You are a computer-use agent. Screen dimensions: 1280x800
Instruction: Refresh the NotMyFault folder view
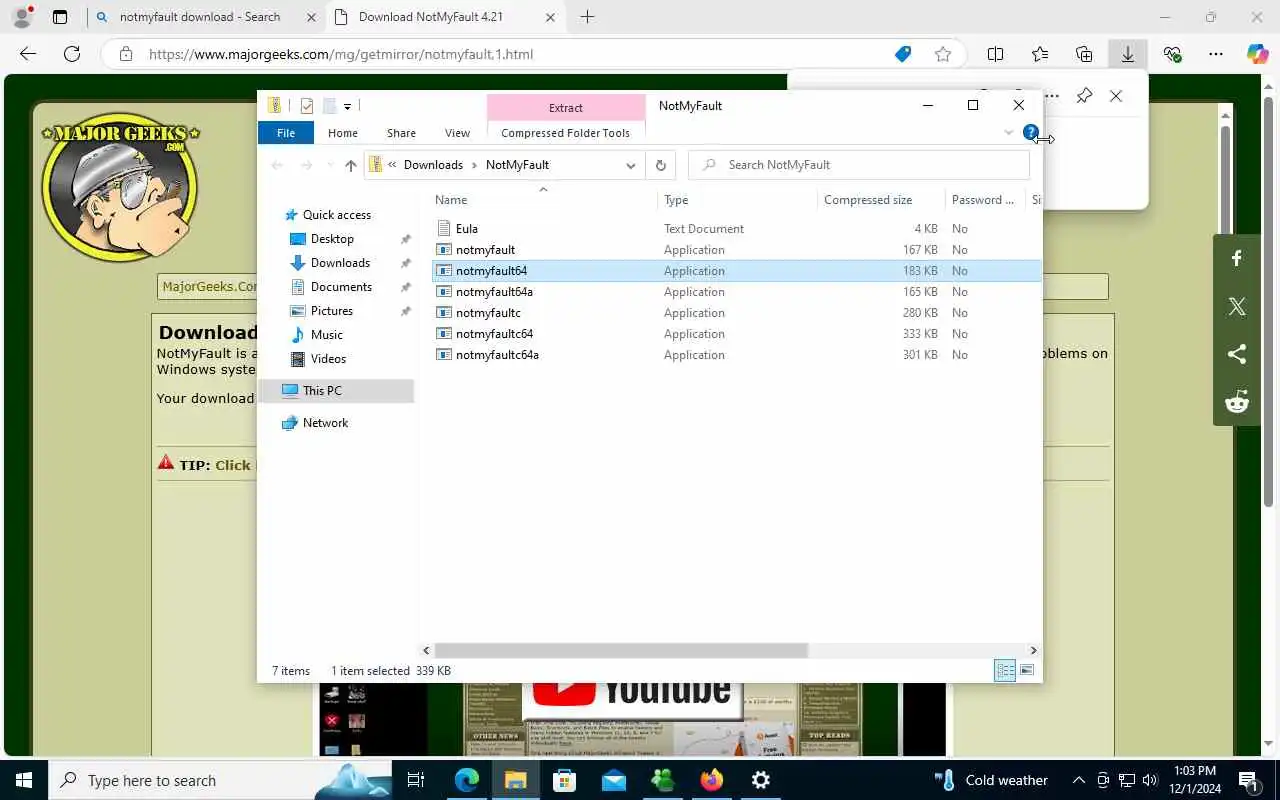660,165
